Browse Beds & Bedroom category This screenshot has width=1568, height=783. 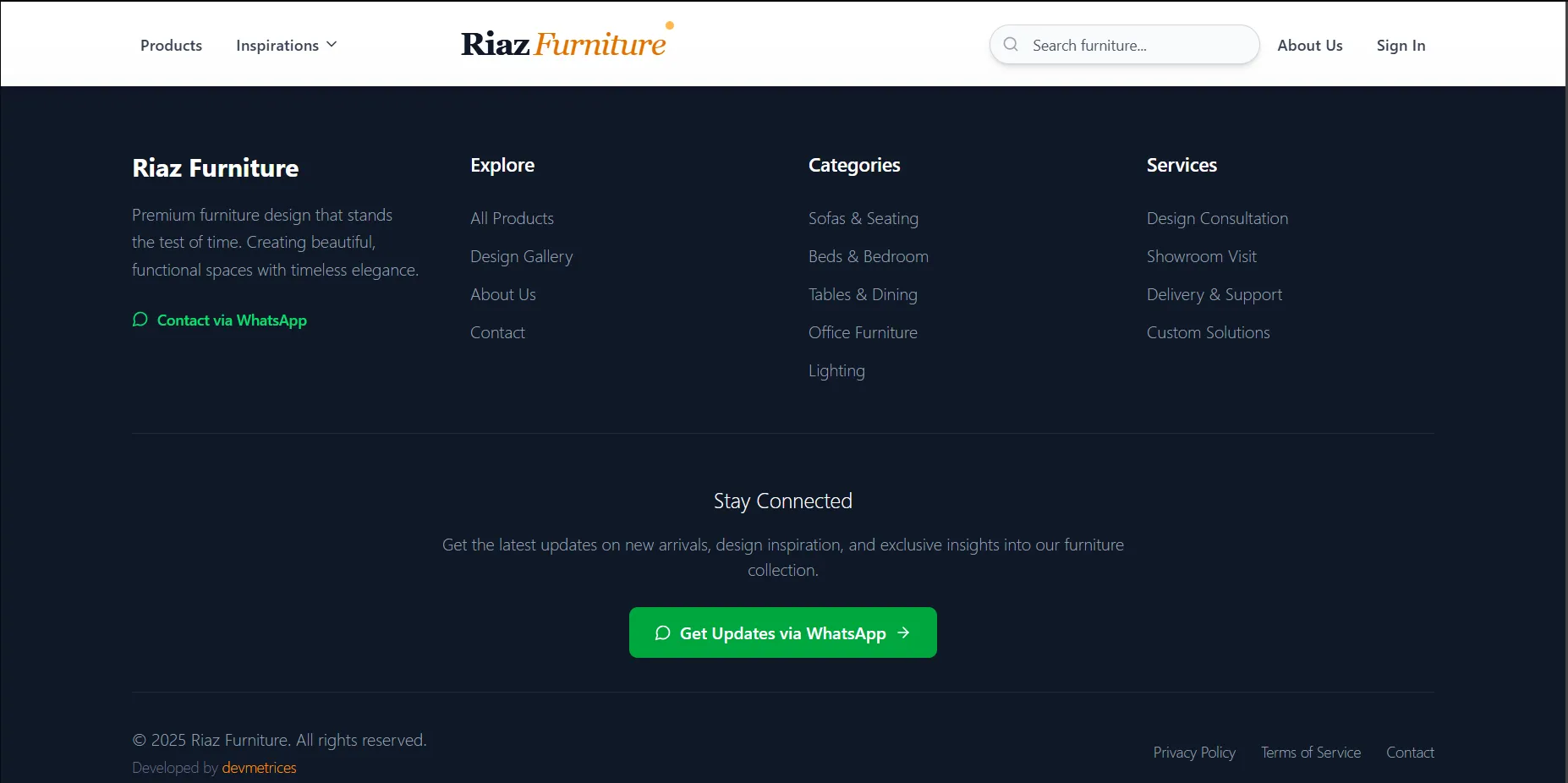point(869,256)
